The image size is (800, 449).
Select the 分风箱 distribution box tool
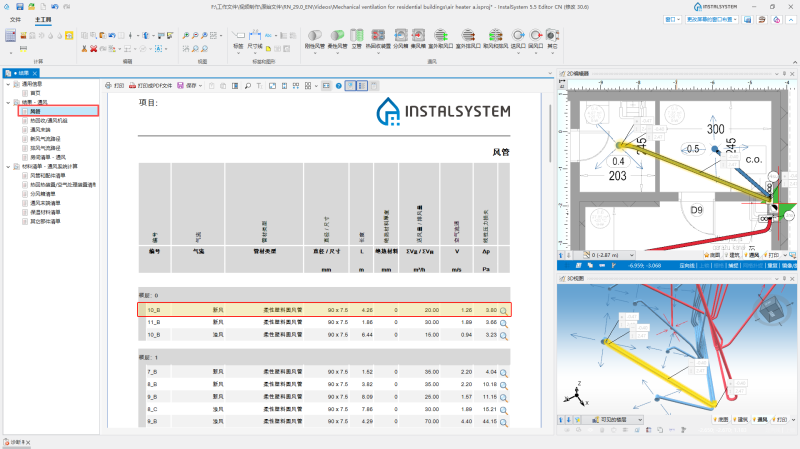click(401, 39)
